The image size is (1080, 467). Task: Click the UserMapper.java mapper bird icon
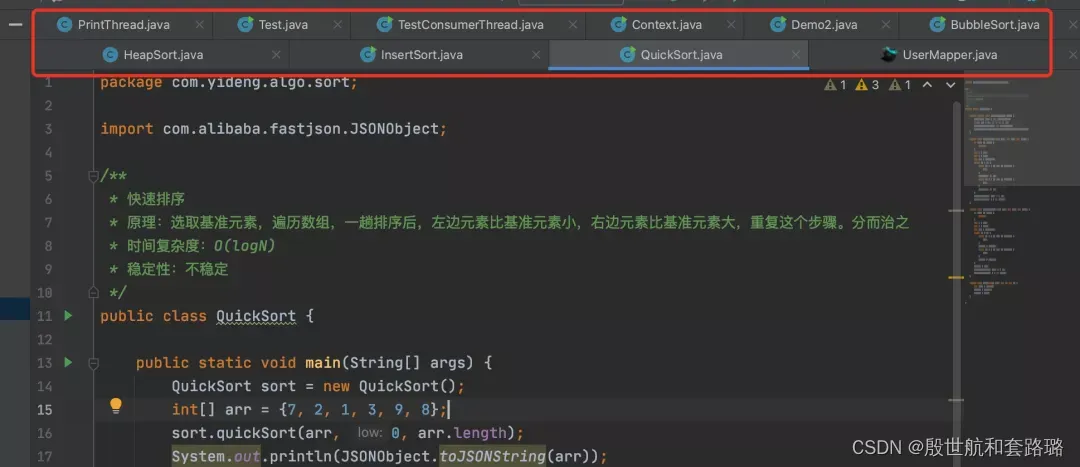click(889, 54)
